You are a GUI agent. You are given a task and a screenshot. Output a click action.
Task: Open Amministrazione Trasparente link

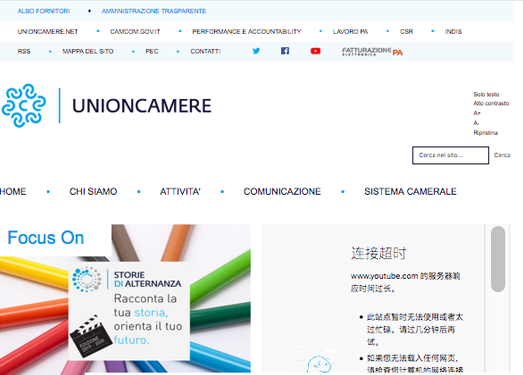point(154,11)
